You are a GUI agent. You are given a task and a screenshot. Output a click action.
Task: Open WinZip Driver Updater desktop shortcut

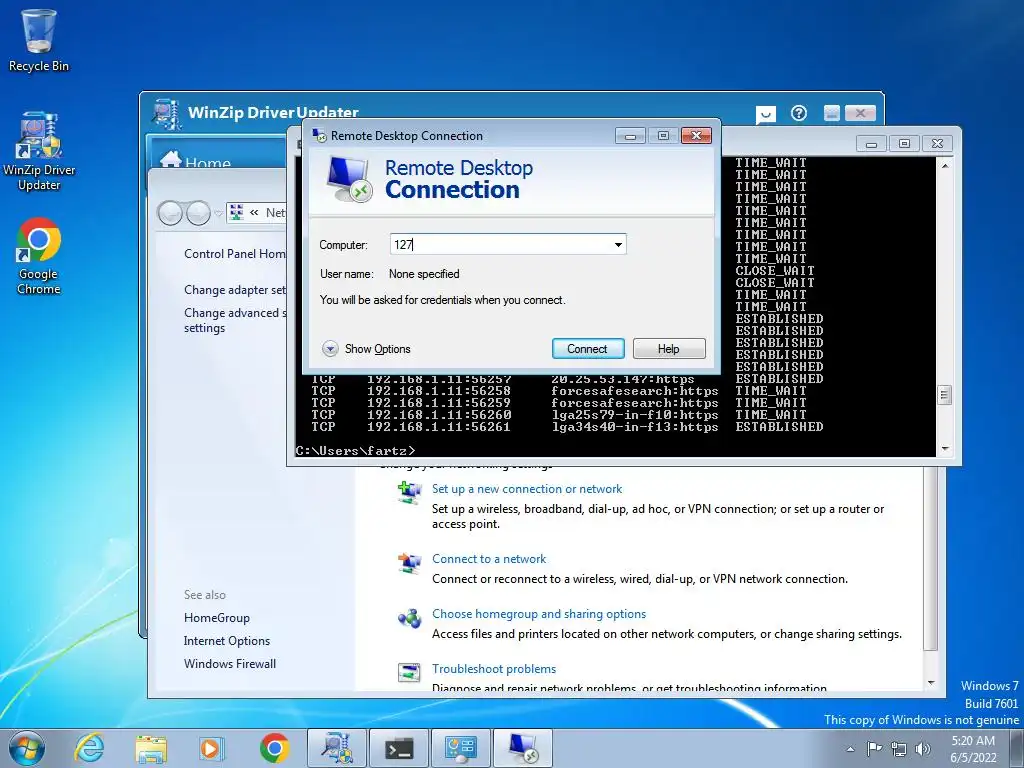point(39,152)
